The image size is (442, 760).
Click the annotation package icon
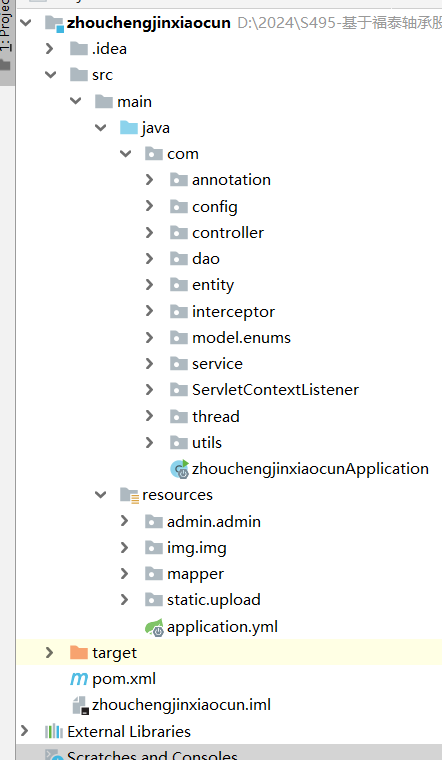tap(179, 180)
